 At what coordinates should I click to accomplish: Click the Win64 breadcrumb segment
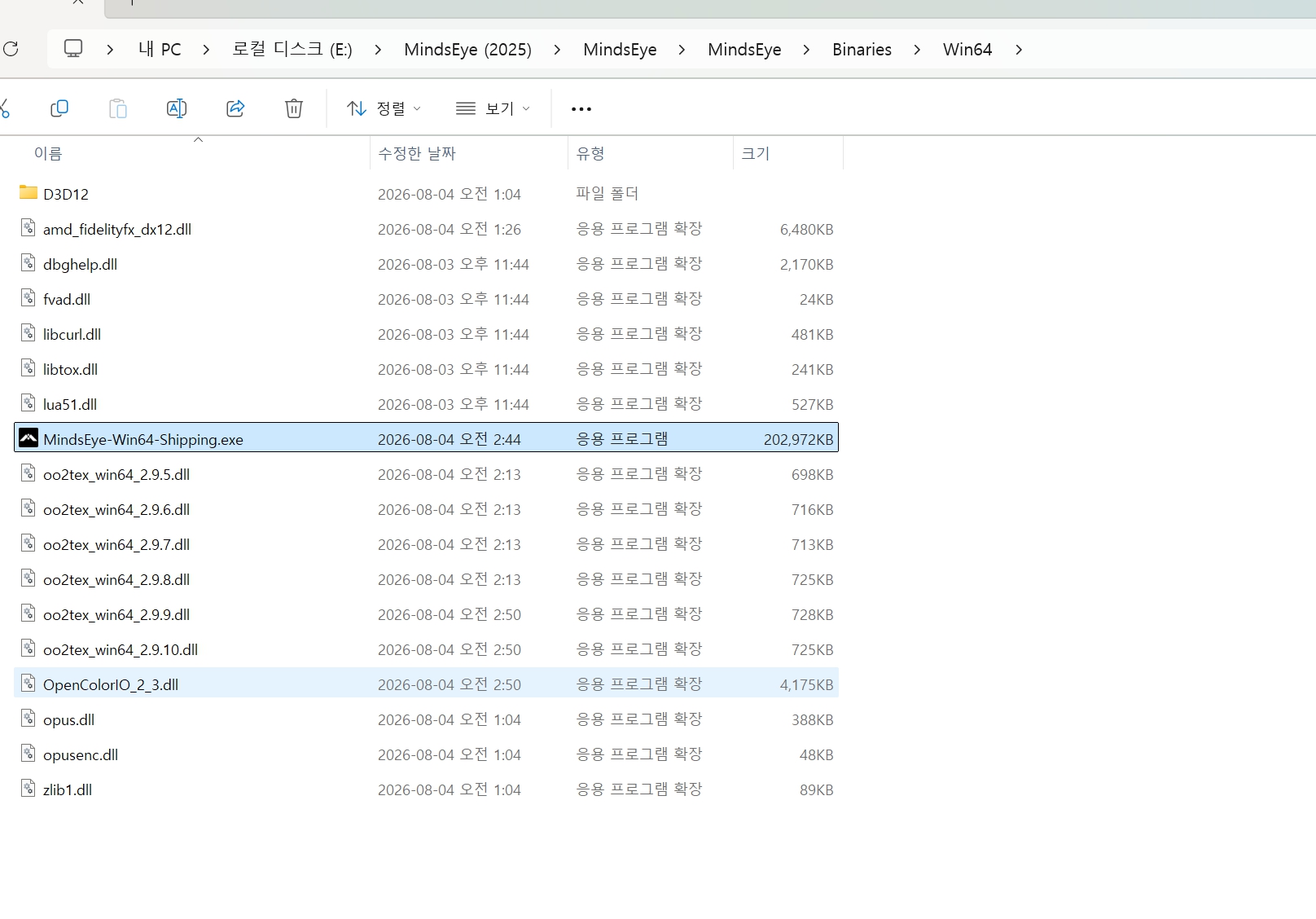[967, 50]
